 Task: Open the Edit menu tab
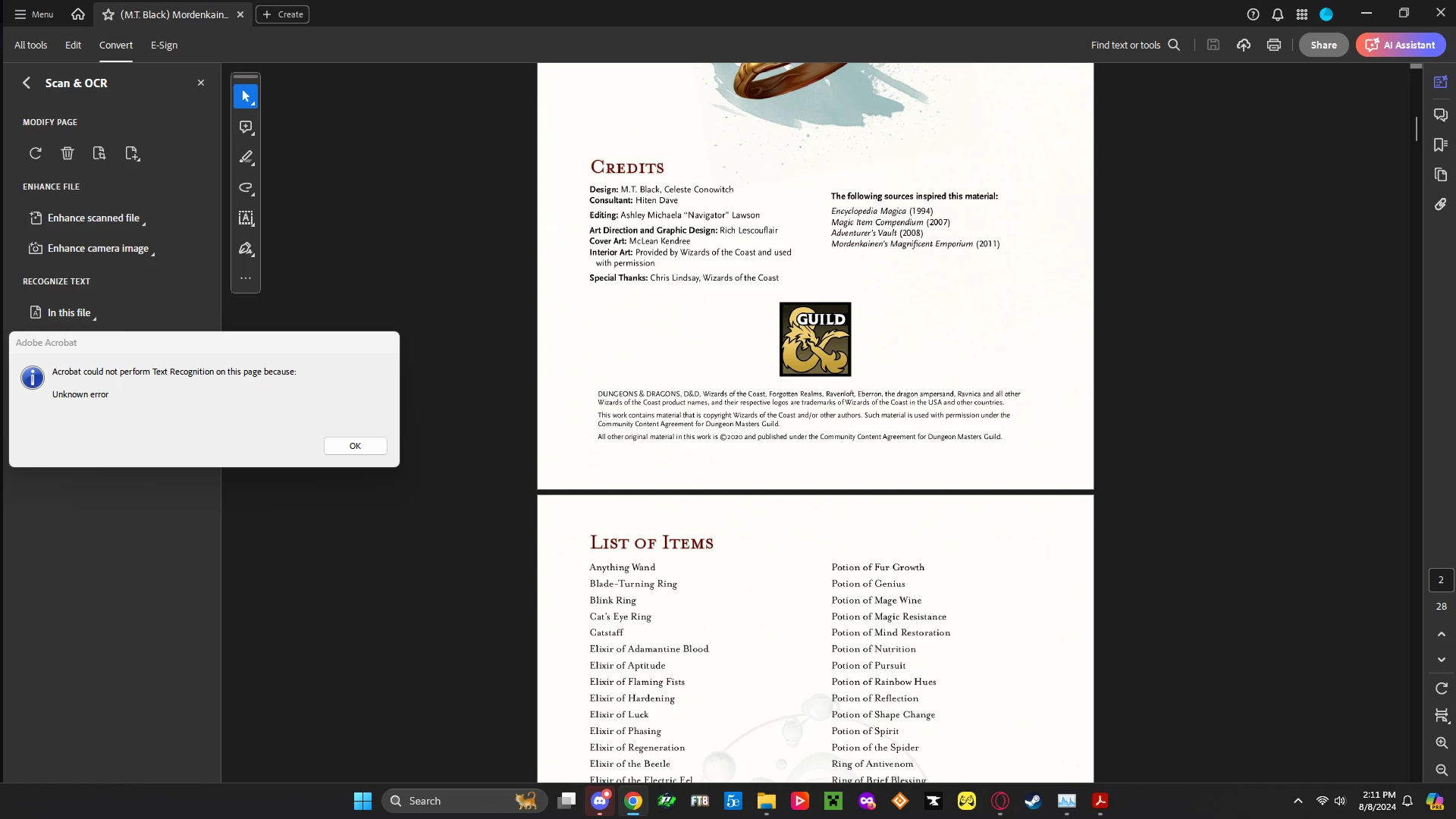(x=73, y=45)
